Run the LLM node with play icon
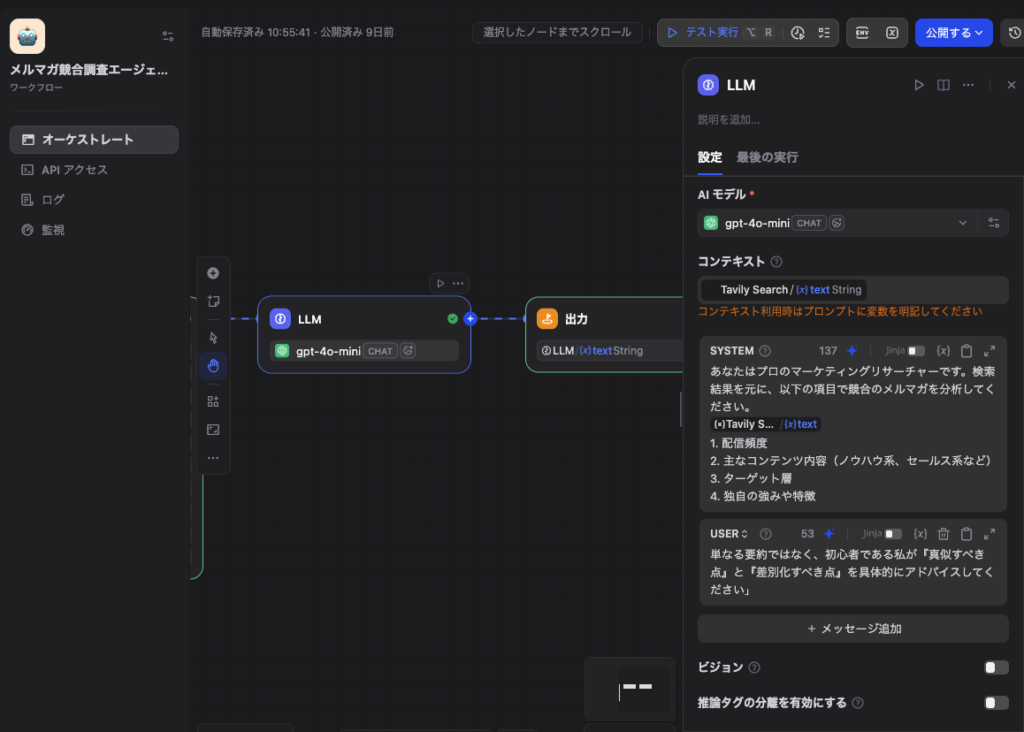 919,85
